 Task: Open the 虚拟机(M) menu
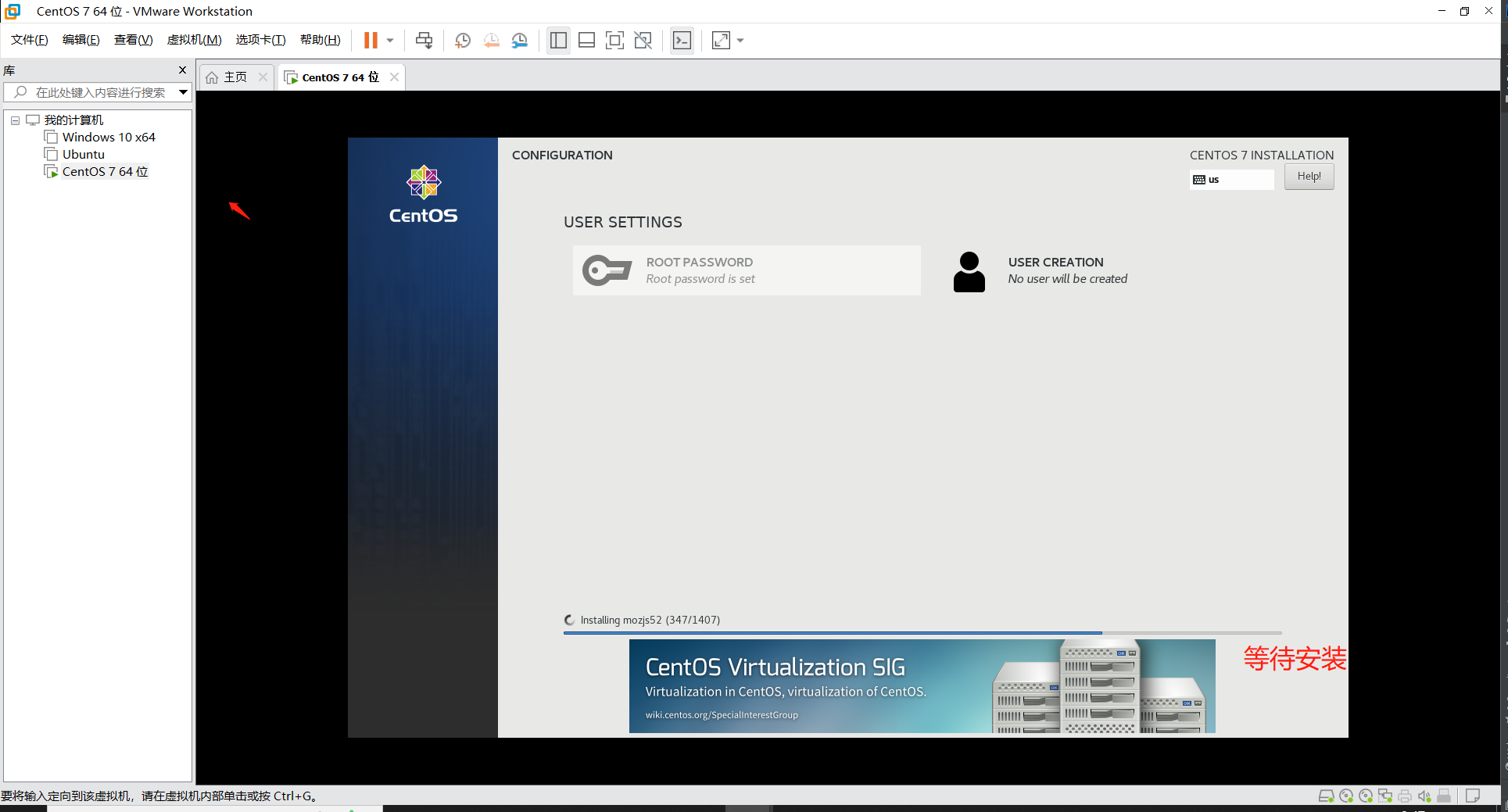pos(195,40)
